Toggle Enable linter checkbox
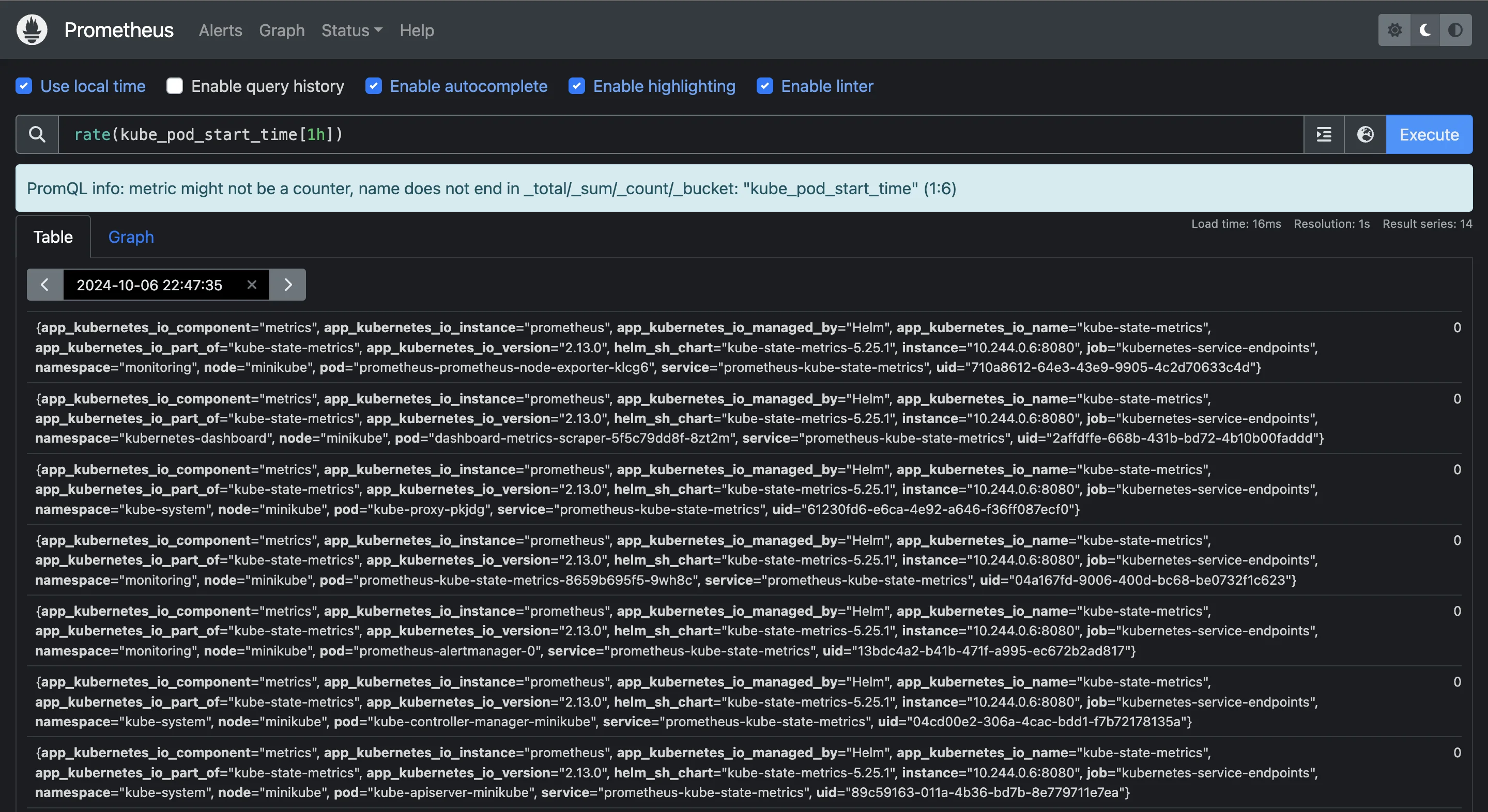This screenshot has width=1488, height=812. click(765, 86)
